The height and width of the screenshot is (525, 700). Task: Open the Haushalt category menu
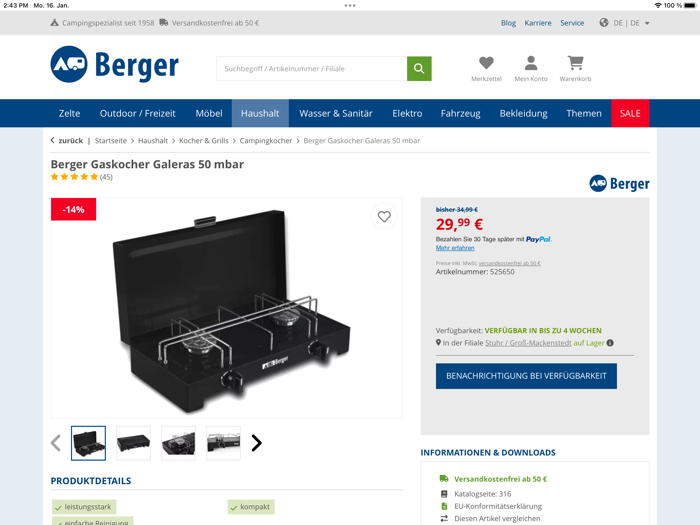260,113
